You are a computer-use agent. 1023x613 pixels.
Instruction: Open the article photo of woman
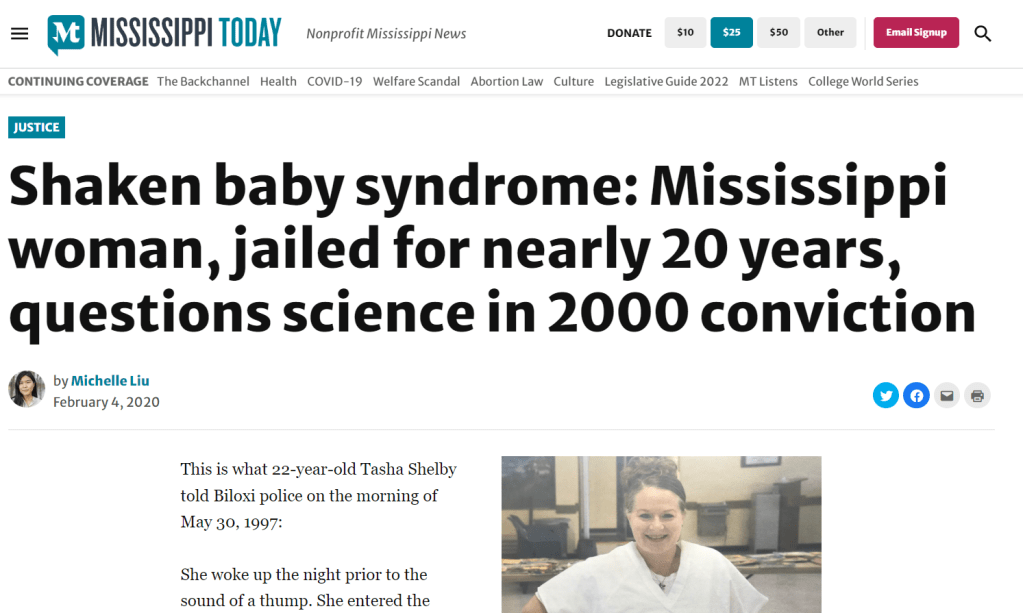pos(660,534)
